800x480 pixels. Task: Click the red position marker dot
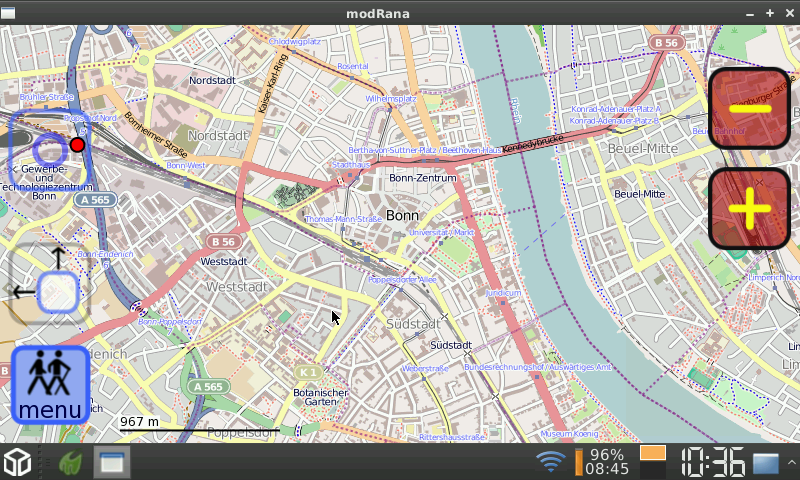pyautogui.click(x=77, y=145)
